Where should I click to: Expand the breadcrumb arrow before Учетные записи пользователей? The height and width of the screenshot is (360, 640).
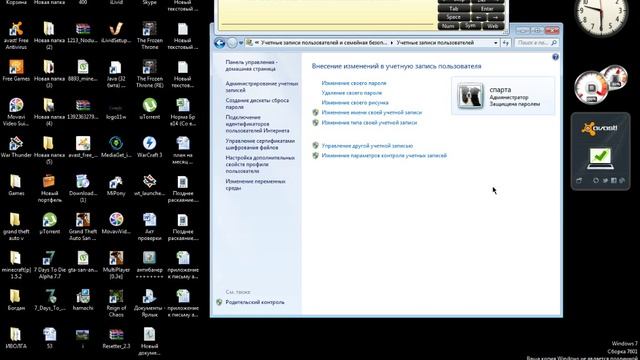coord(392,43)
